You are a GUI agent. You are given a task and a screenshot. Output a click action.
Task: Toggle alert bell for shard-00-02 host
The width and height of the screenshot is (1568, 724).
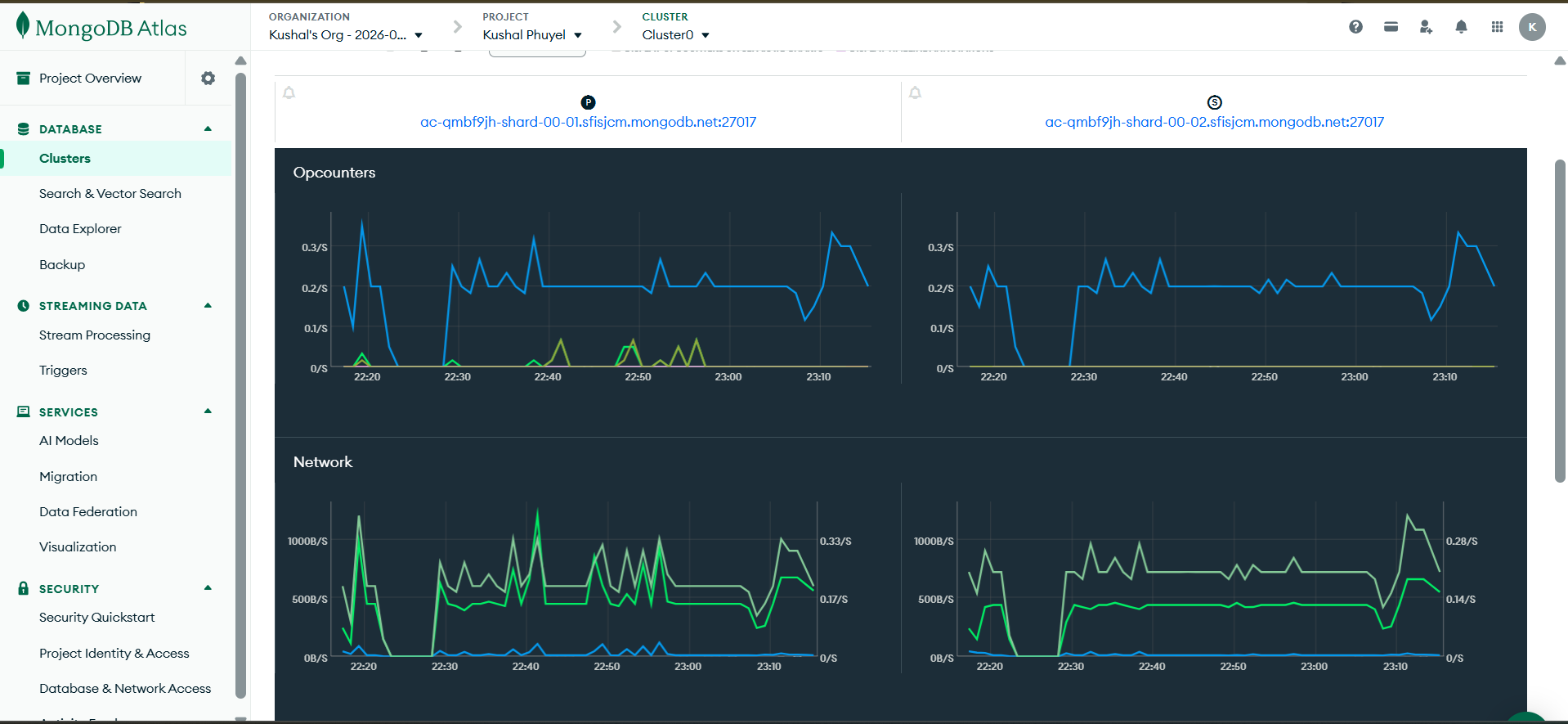click(x=915, y=93)
